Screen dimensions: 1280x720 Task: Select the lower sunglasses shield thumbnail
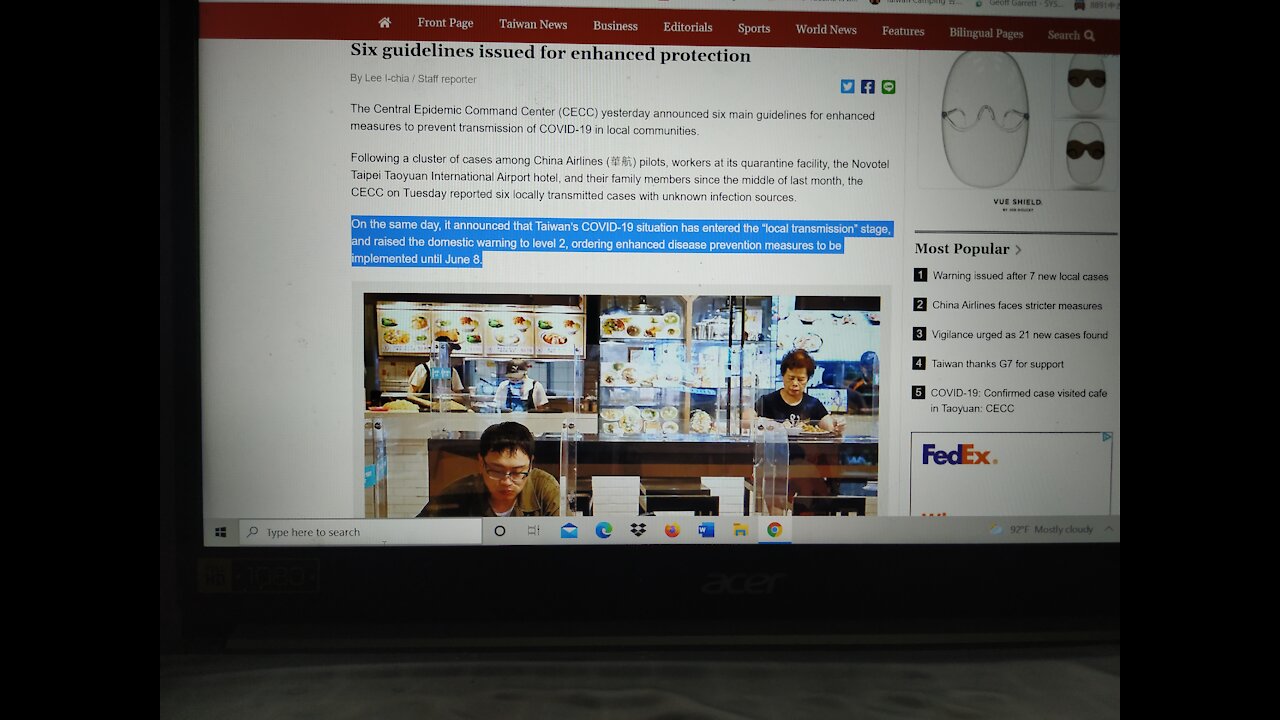pyautogui.click(x=1085, y=152)
